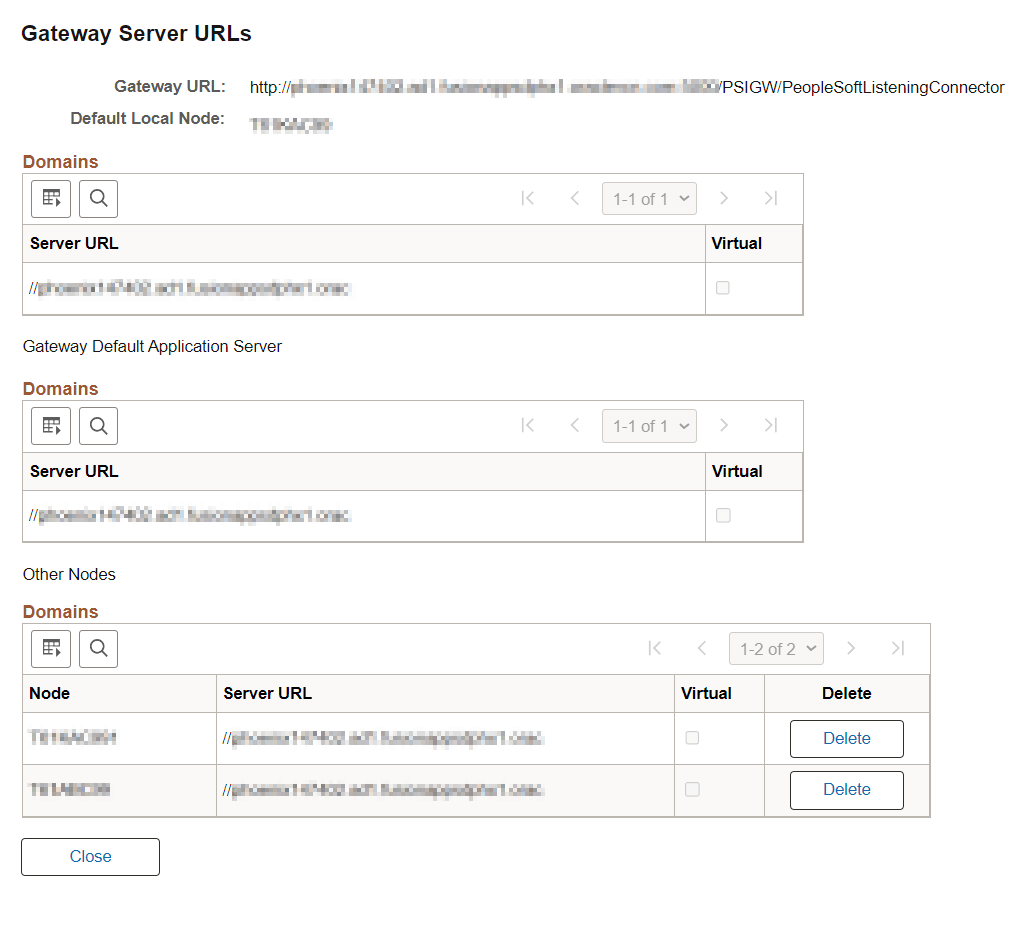
Task: Open the personalize icon in Other Nodes grid
Action: (x=50, y=648)
